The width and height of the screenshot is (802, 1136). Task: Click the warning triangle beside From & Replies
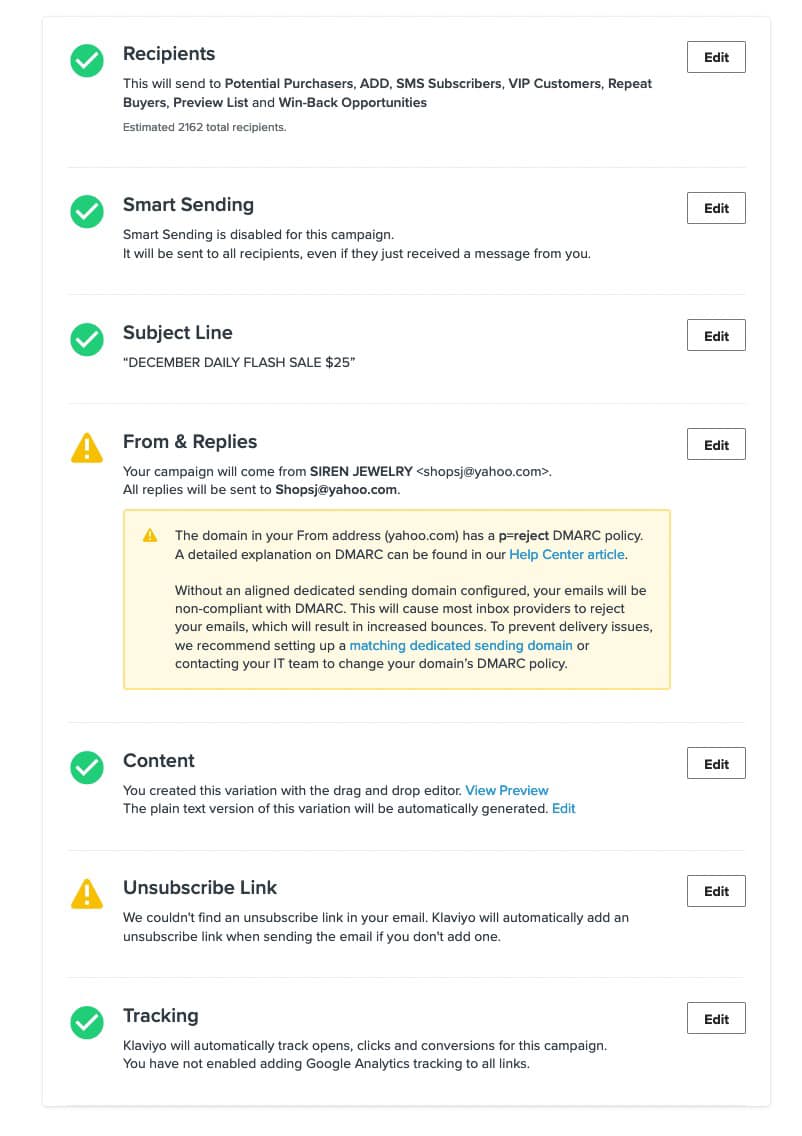[87, 448]
